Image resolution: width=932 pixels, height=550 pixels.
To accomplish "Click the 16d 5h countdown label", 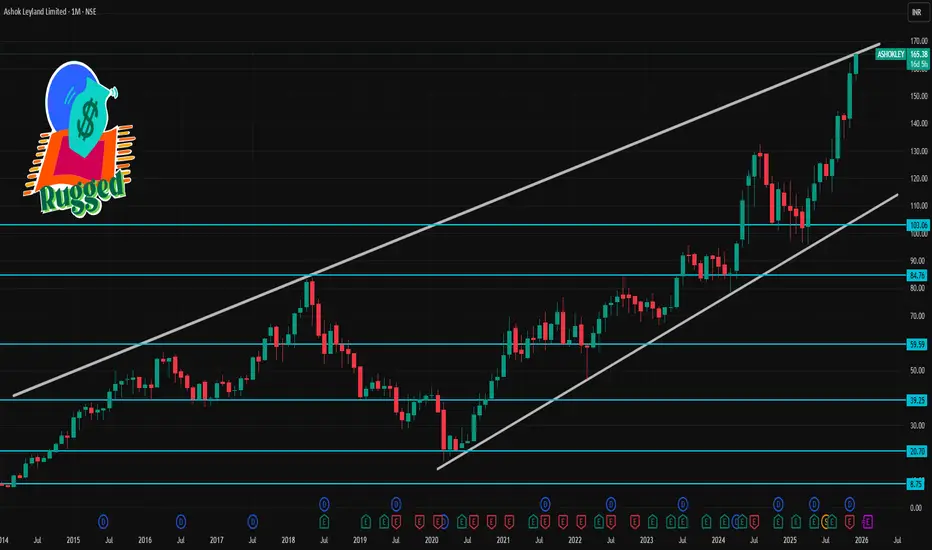I will (x=918, y=64).
